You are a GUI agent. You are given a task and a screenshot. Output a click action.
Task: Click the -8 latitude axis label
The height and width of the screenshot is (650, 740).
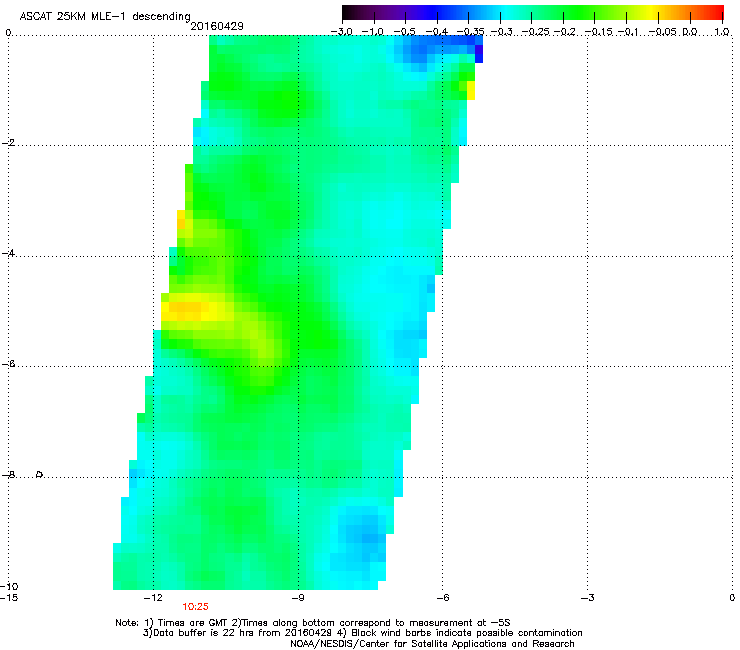coord(8,475)
